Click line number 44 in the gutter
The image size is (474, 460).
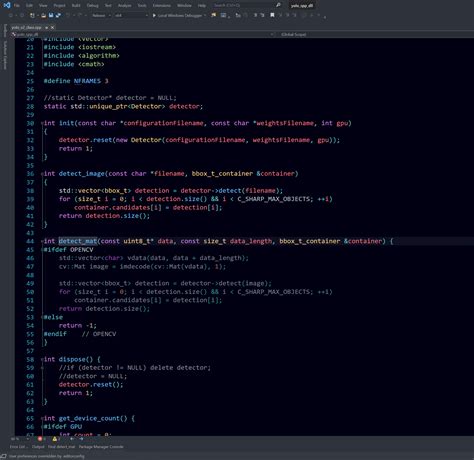click(x=30, y=241)
